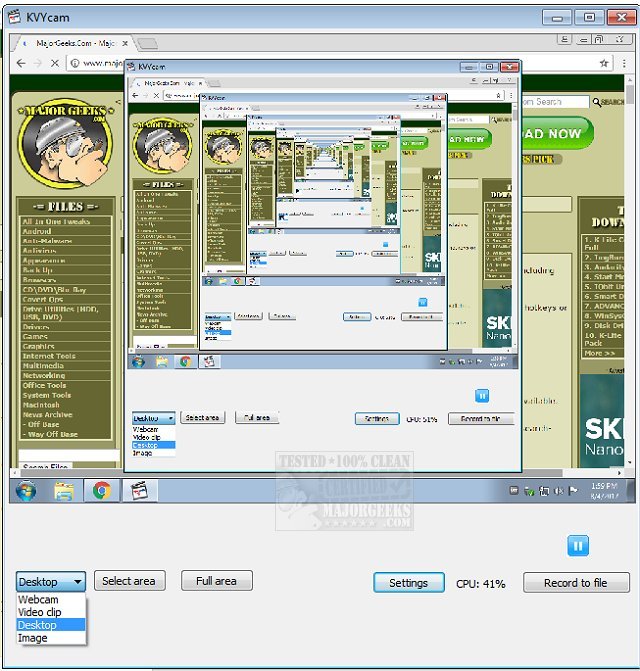Open the Covert Ops category link
Image resolution: width=640 pixels, height=671 pixels.
click(x=42, y=299)
